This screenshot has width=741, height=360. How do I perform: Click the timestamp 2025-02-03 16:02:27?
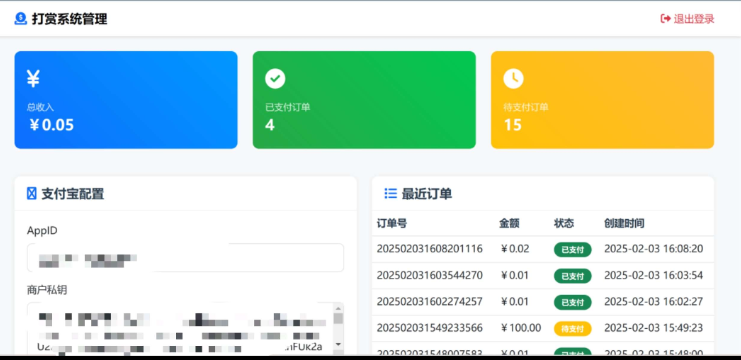(654, 301)
